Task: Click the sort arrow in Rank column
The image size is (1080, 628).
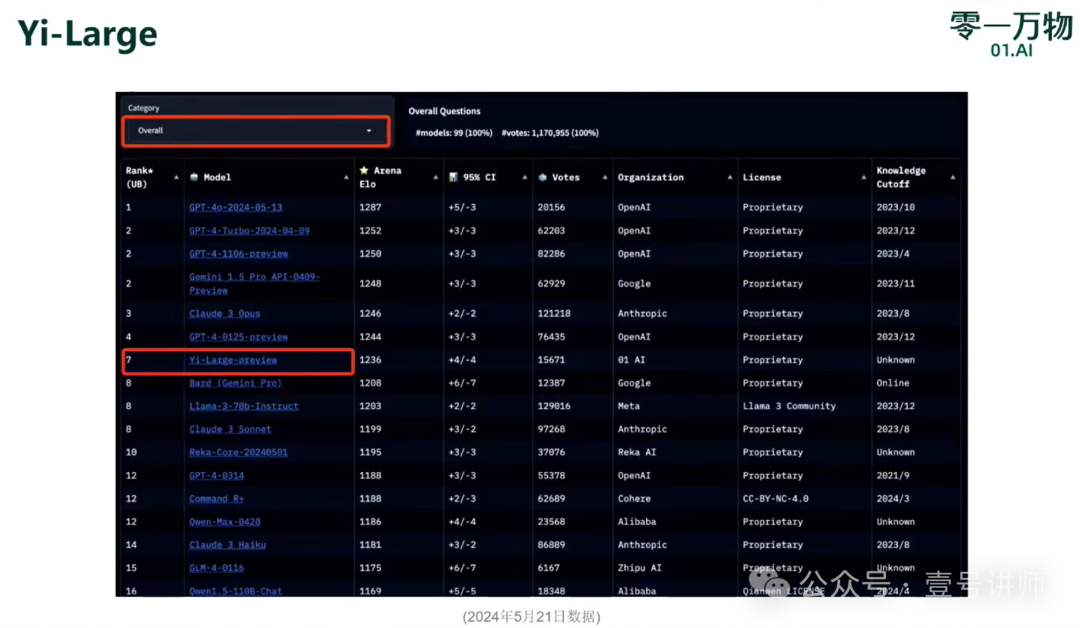Action: click(x=177, y=177)
